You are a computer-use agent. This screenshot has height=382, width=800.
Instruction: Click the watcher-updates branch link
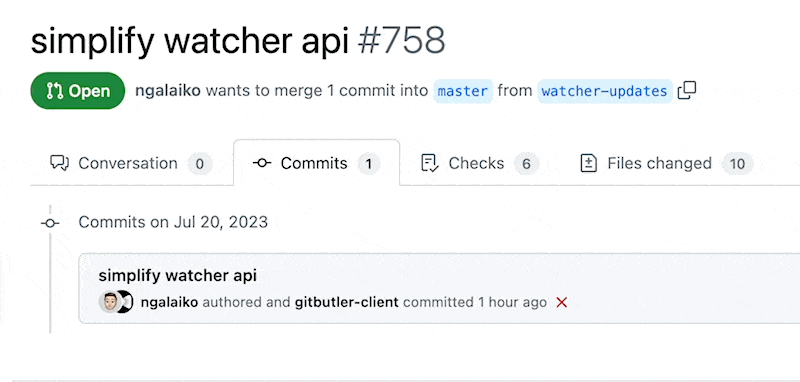[605, 91]
